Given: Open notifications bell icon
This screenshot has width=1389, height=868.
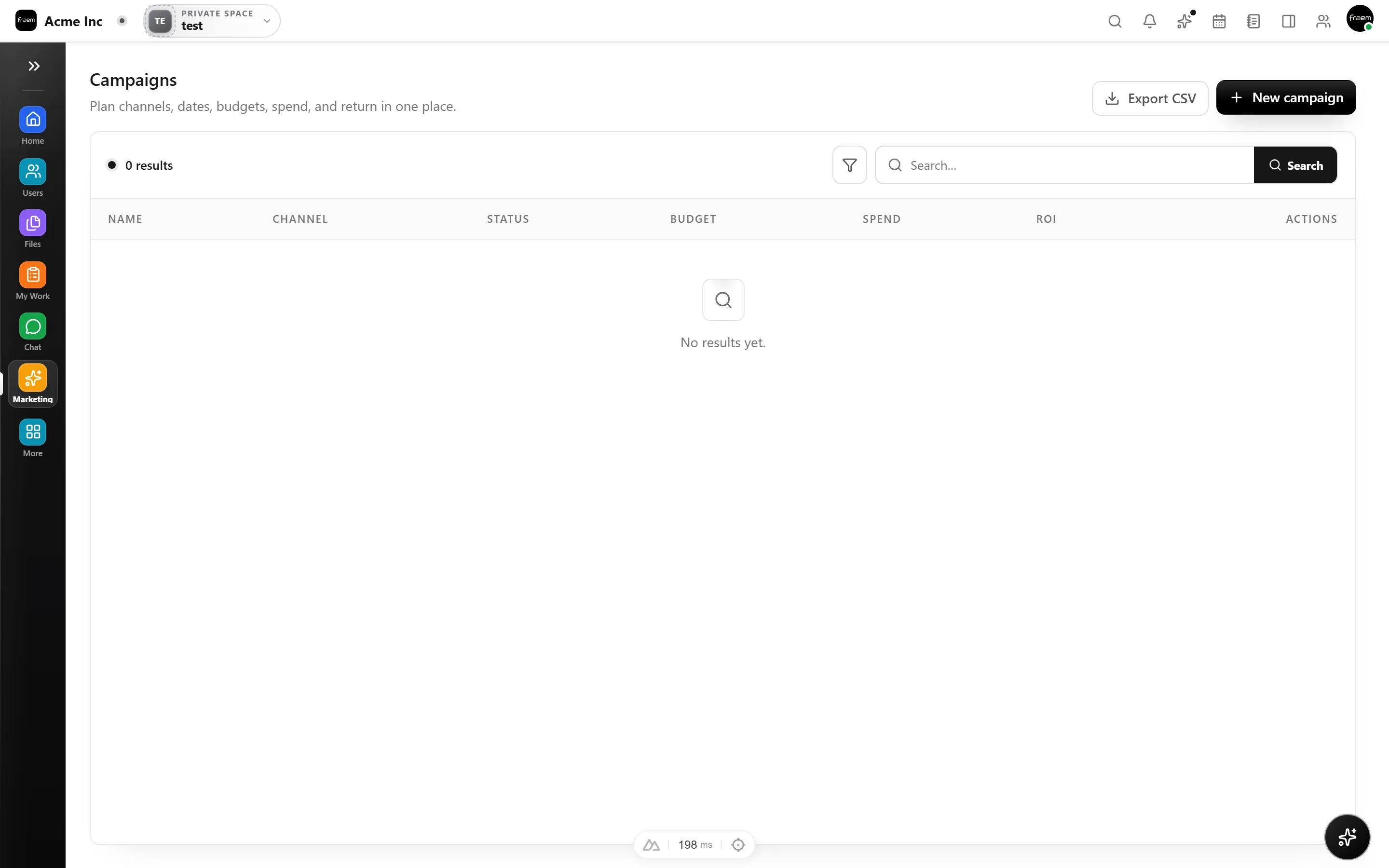Looking at the screenshot, I should click(1150, 21).
